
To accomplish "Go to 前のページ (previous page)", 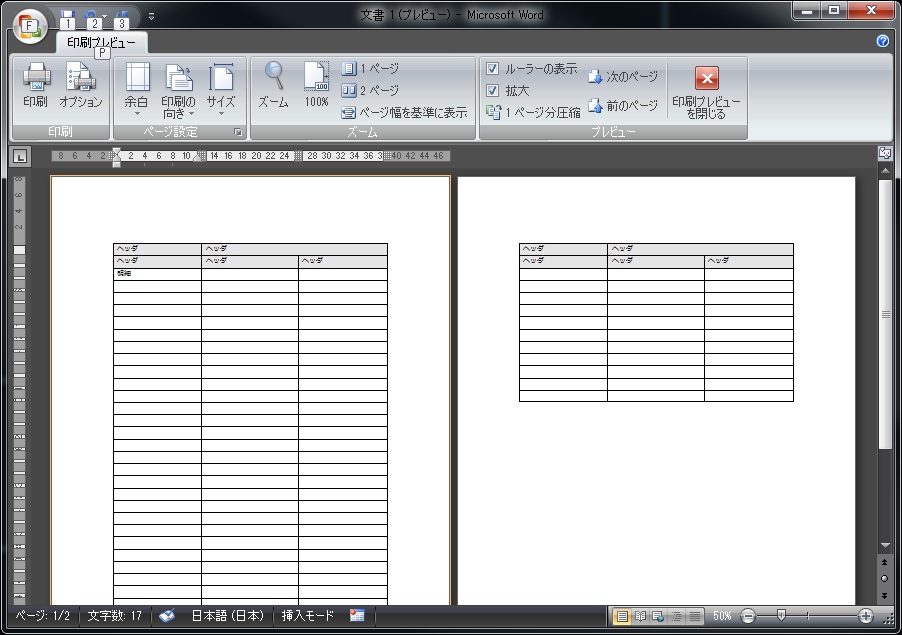I will (622, 105).
